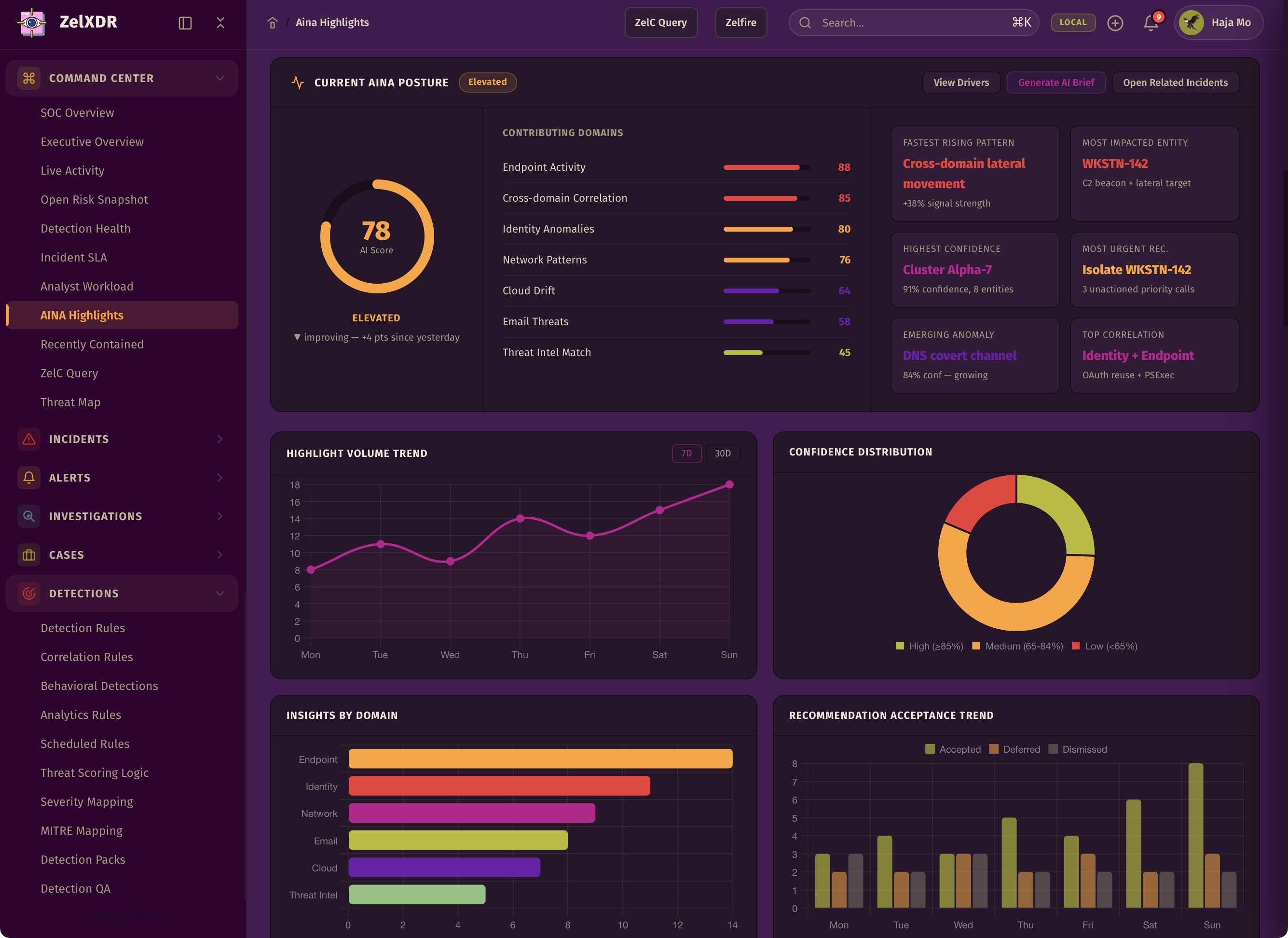Image resolution: width=1288 pixels, height=938 pixels.
Task: Expand the Alerts section chevron
Action: (220, 478)
